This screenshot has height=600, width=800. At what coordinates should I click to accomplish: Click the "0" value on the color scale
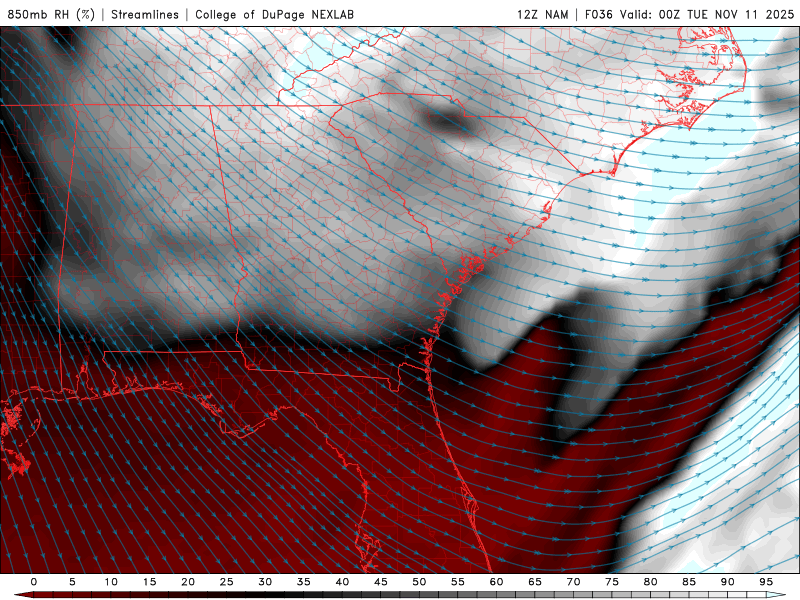[34, 582]
